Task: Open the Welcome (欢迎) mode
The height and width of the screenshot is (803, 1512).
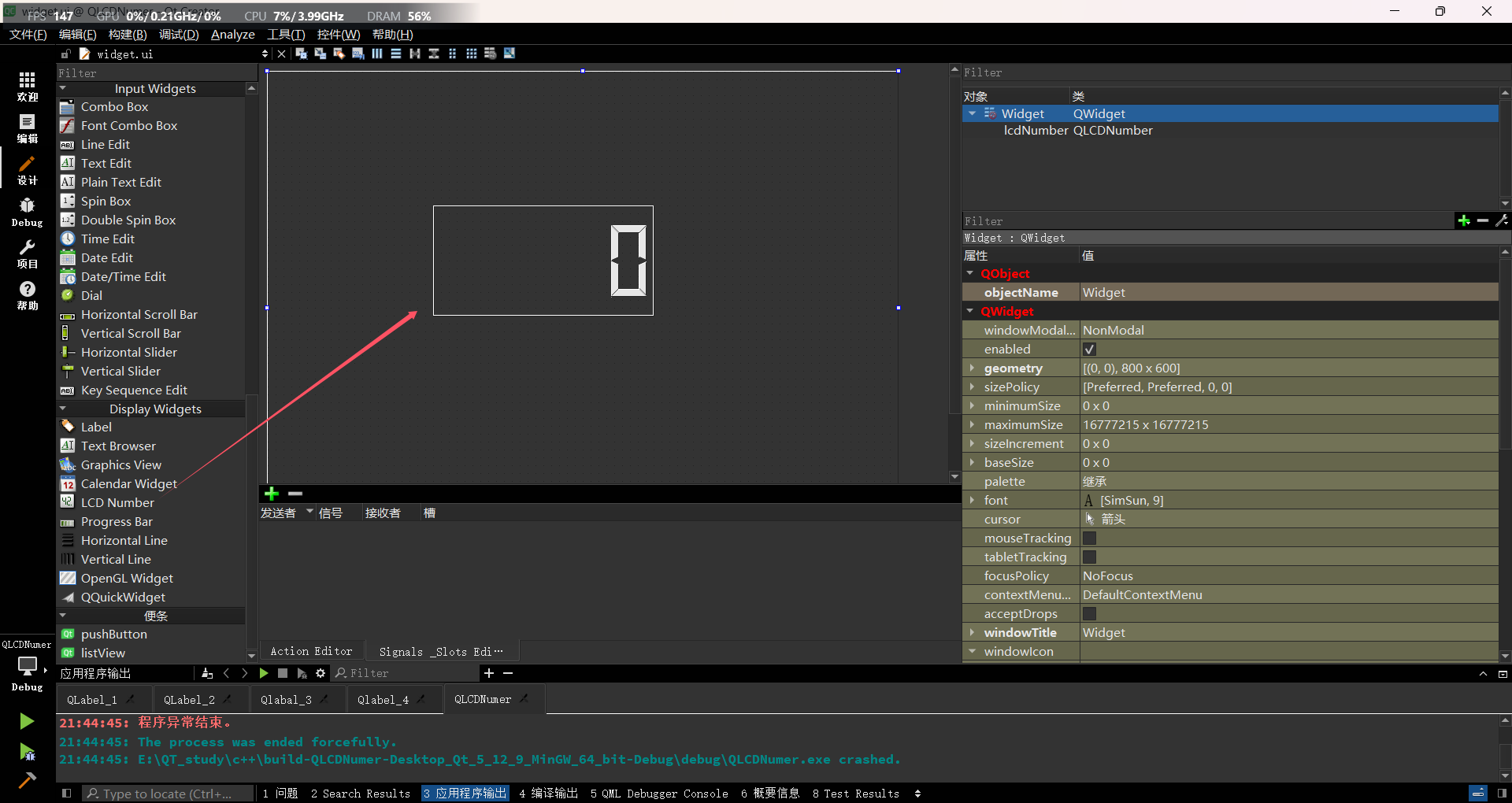Action: point(27,87)
